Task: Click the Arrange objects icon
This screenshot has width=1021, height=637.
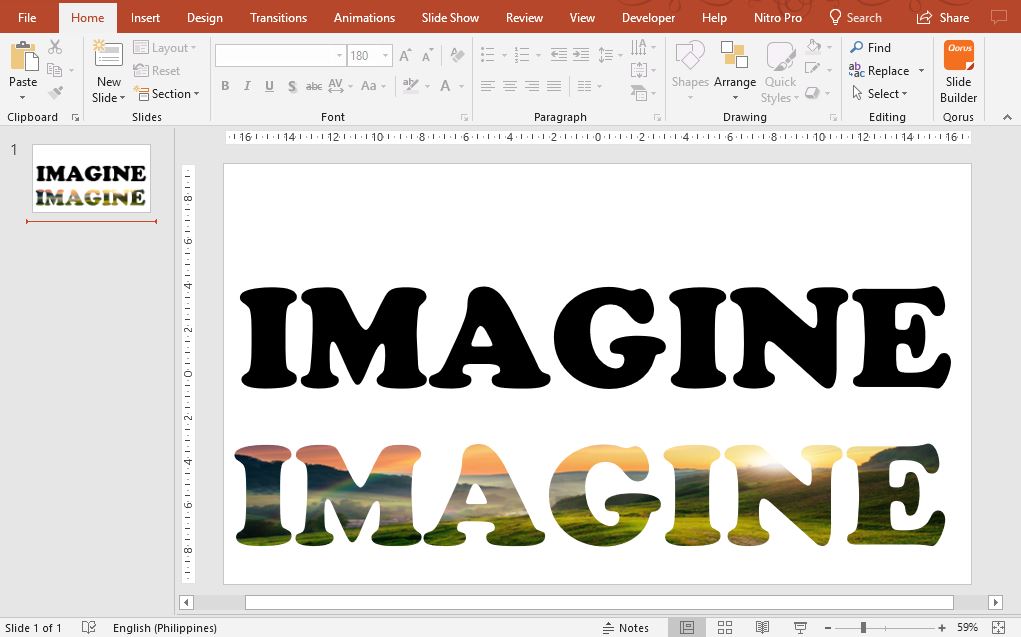Action: (734, 58)
